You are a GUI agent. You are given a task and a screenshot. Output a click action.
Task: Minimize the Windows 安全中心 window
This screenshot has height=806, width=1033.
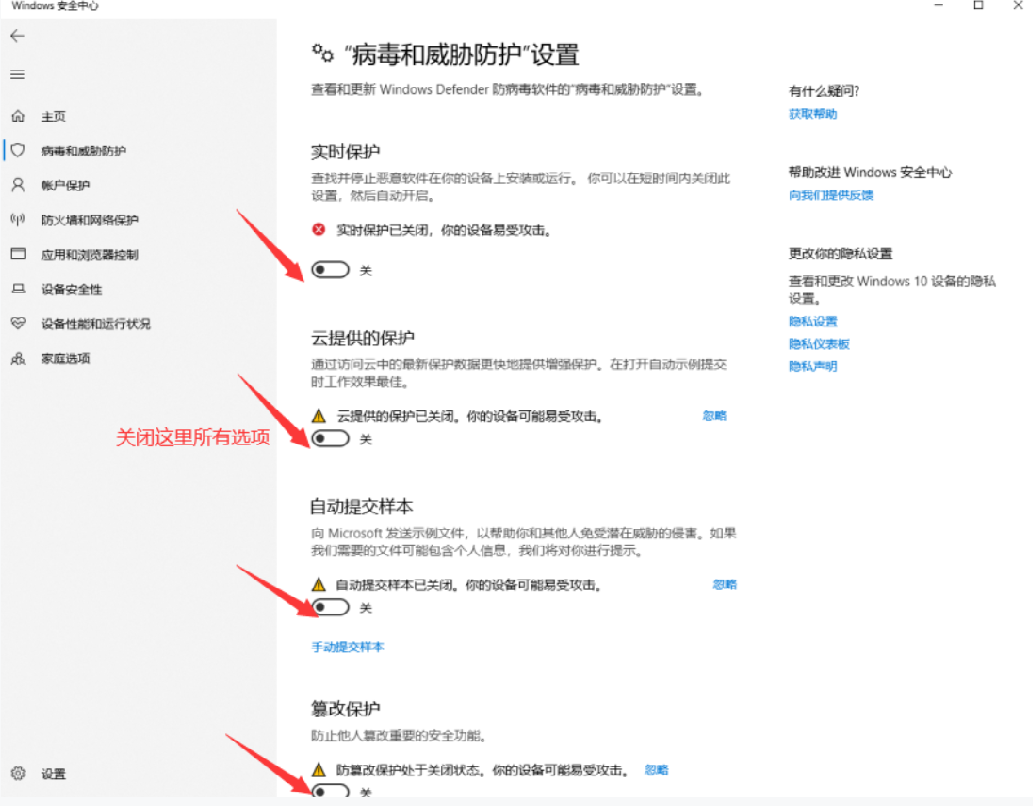(x=939, y=5)
